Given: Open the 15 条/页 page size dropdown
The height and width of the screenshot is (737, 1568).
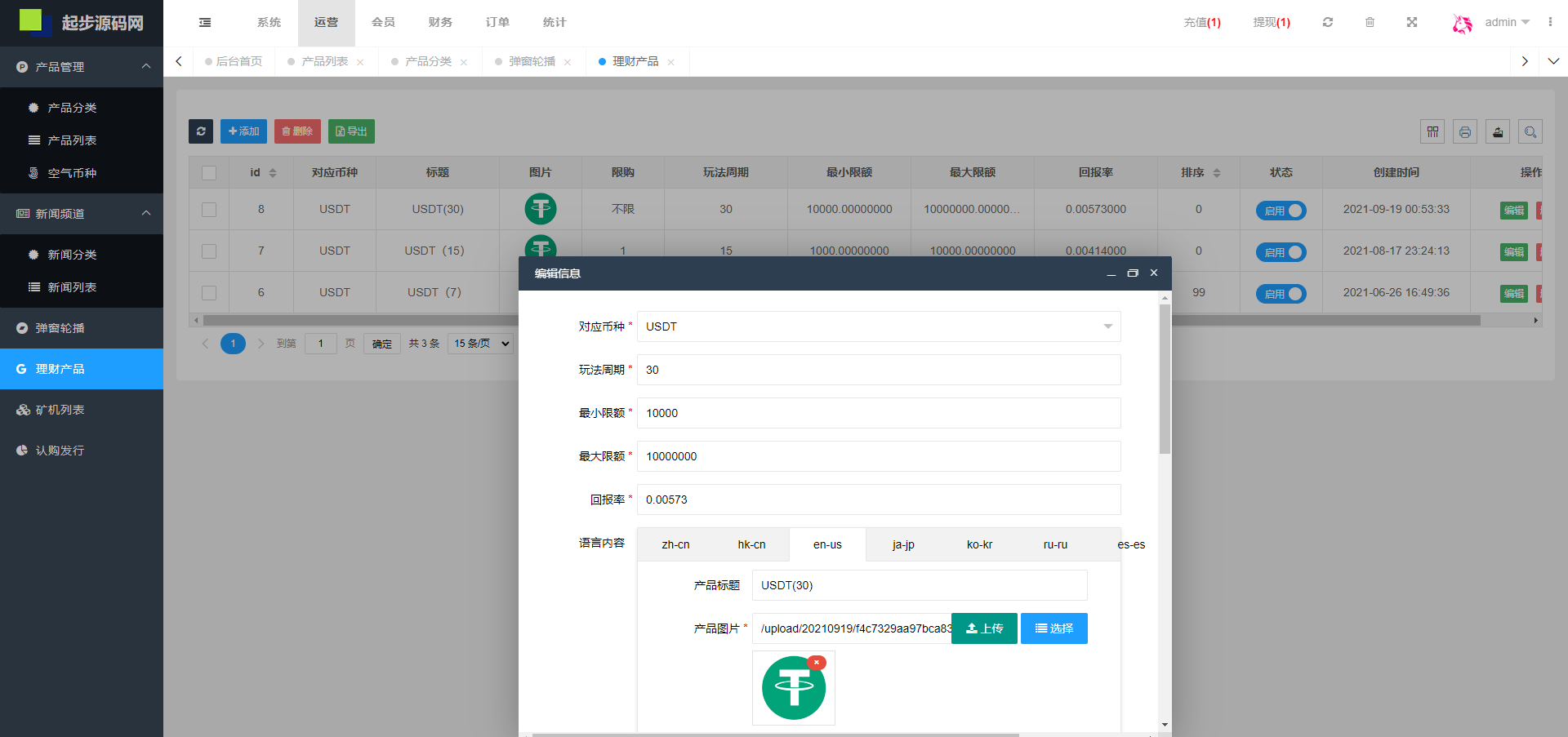Looking at the screenshot, I should click(x=481, y=344).
